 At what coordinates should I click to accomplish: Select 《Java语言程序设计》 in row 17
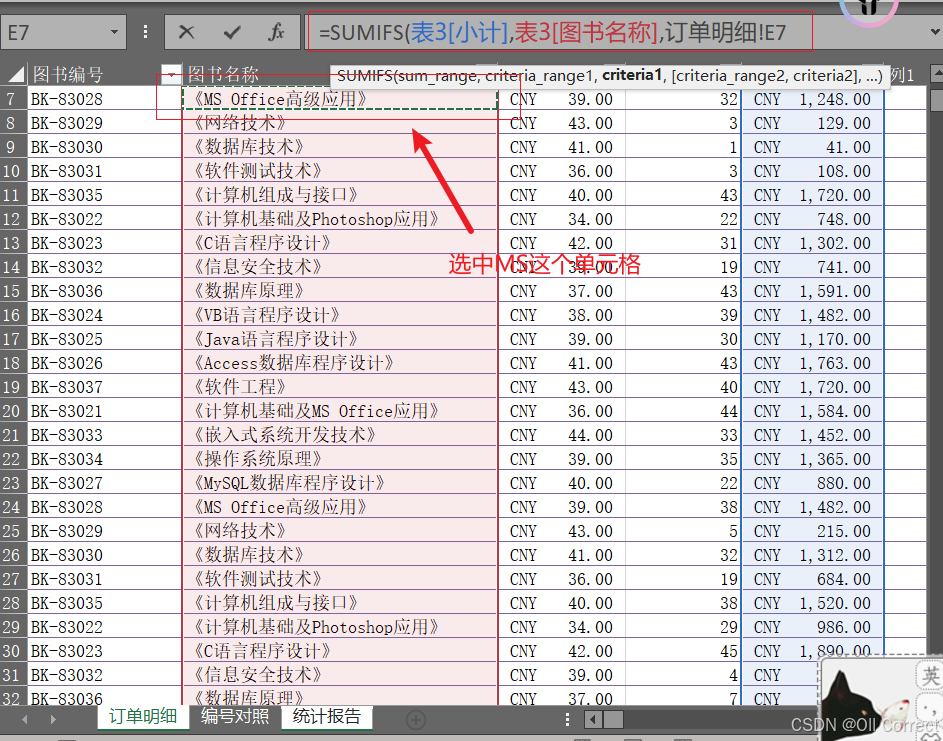pos(340,339)
